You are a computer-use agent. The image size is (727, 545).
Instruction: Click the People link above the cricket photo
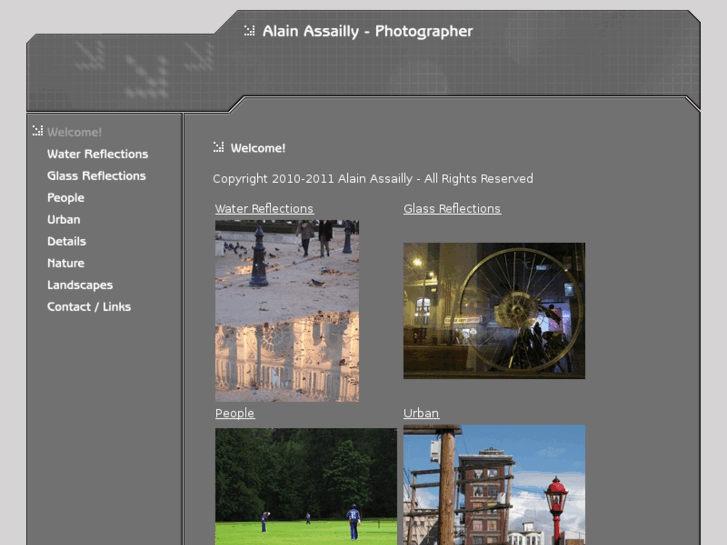pyautogui.click(x=235, y=413)
